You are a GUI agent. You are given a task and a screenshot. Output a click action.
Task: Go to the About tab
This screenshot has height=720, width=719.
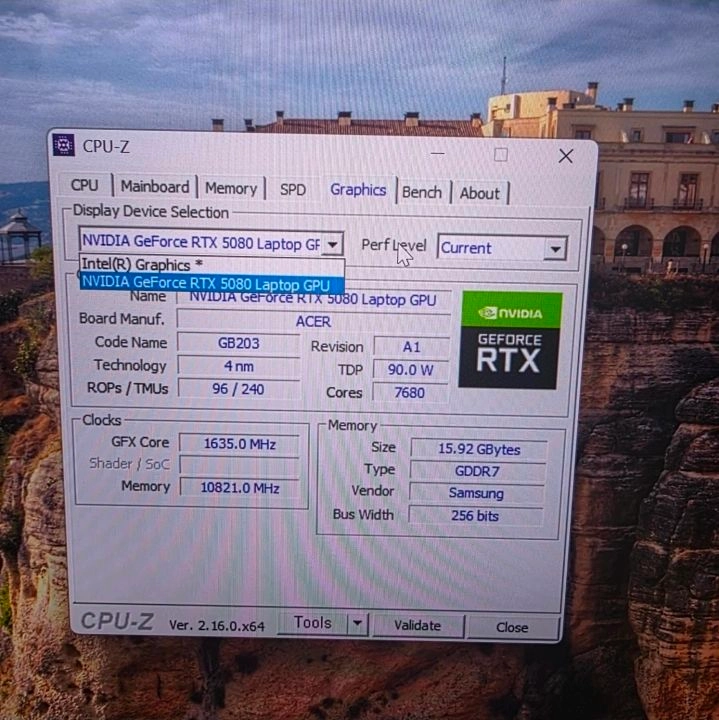pyautogui.click(x=480, y=193)
